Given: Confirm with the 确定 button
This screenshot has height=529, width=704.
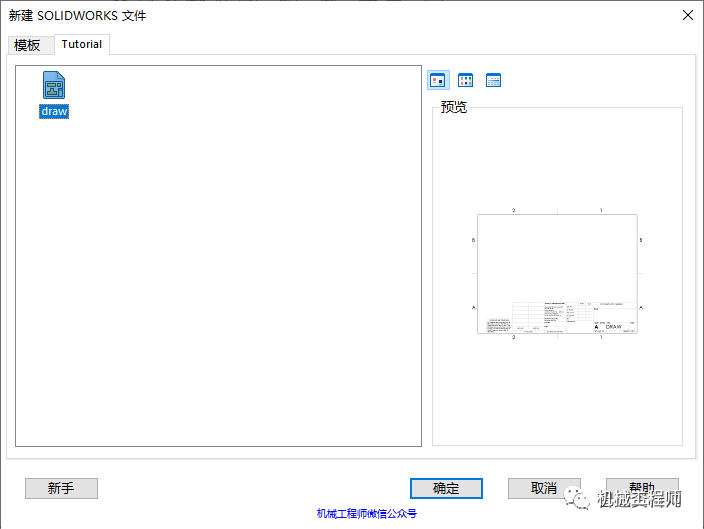Looking at the screenshot, I should click(x=446, y=488).
